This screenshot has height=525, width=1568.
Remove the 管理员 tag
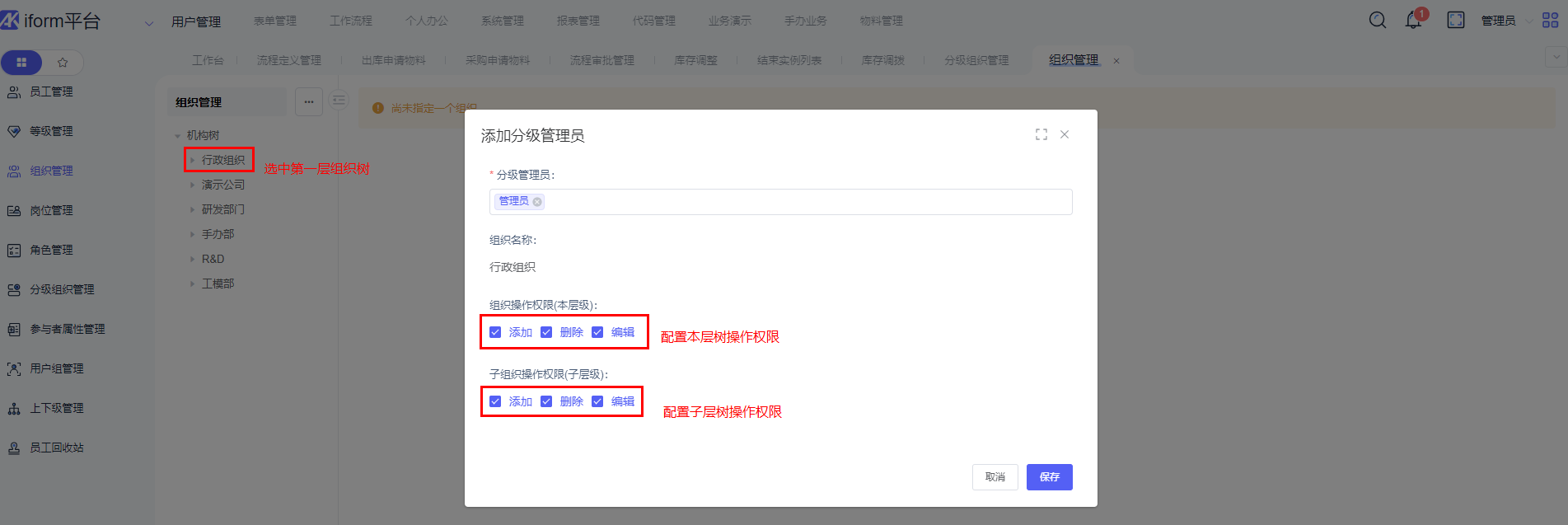(x=537, y=202)
